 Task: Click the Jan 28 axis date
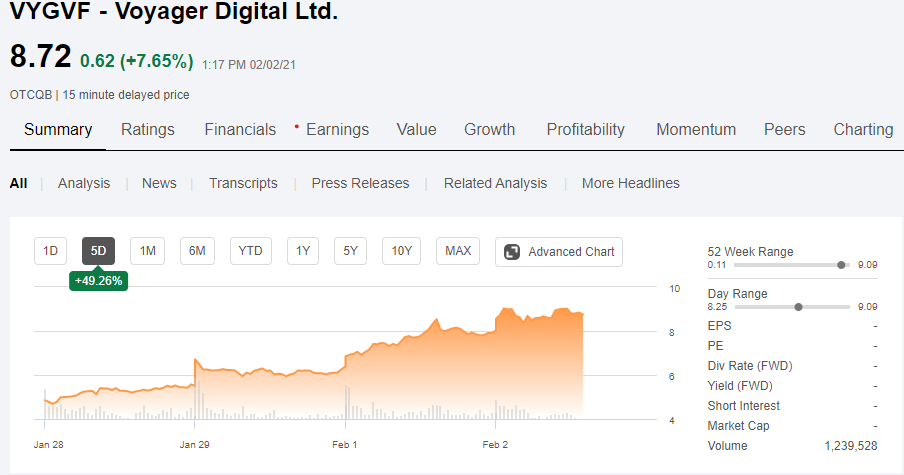pyautogui.click(x=48, y=445)
